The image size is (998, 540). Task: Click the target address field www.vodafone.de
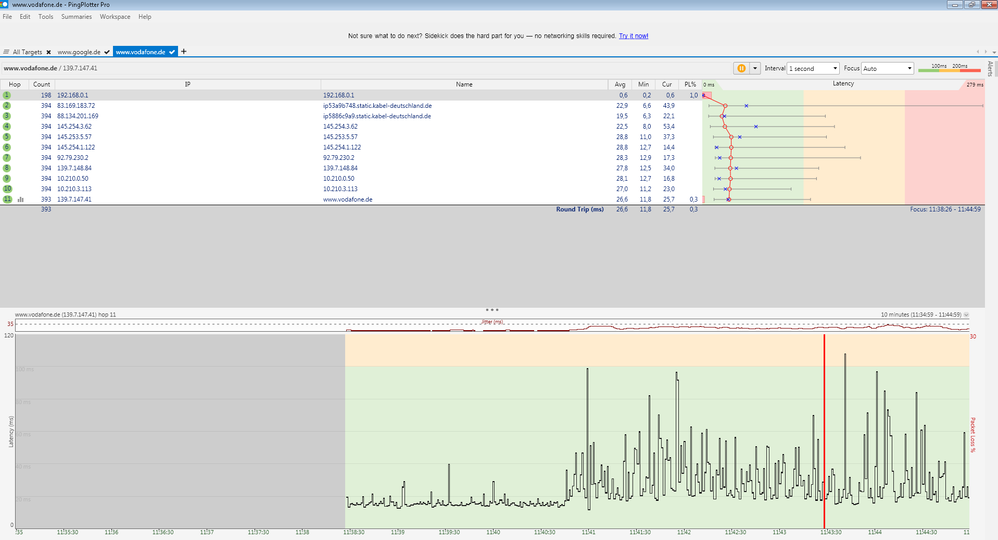(x=50, y=68)
